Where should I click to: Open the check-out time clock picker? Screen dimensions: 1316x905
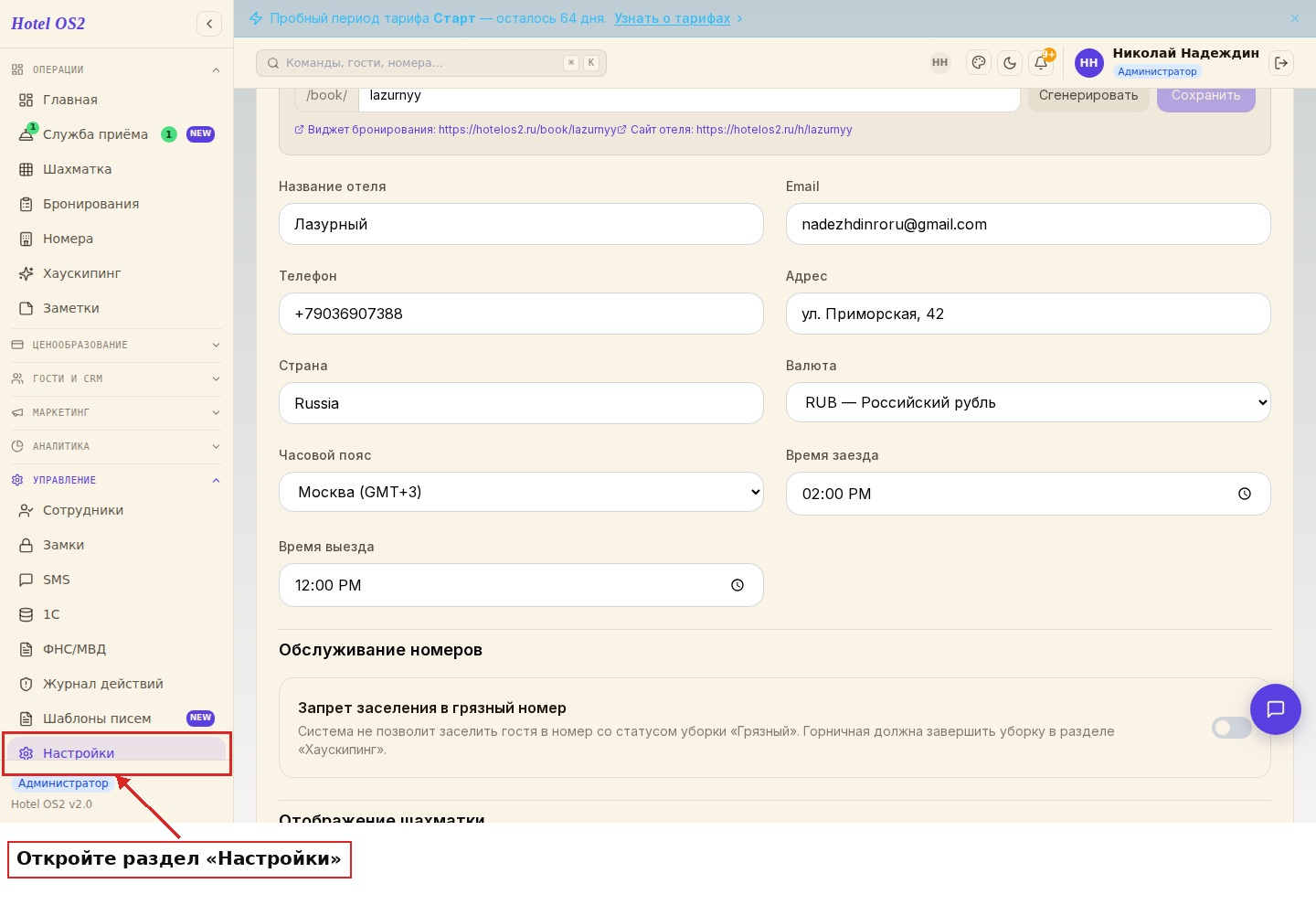click(738, 585)
